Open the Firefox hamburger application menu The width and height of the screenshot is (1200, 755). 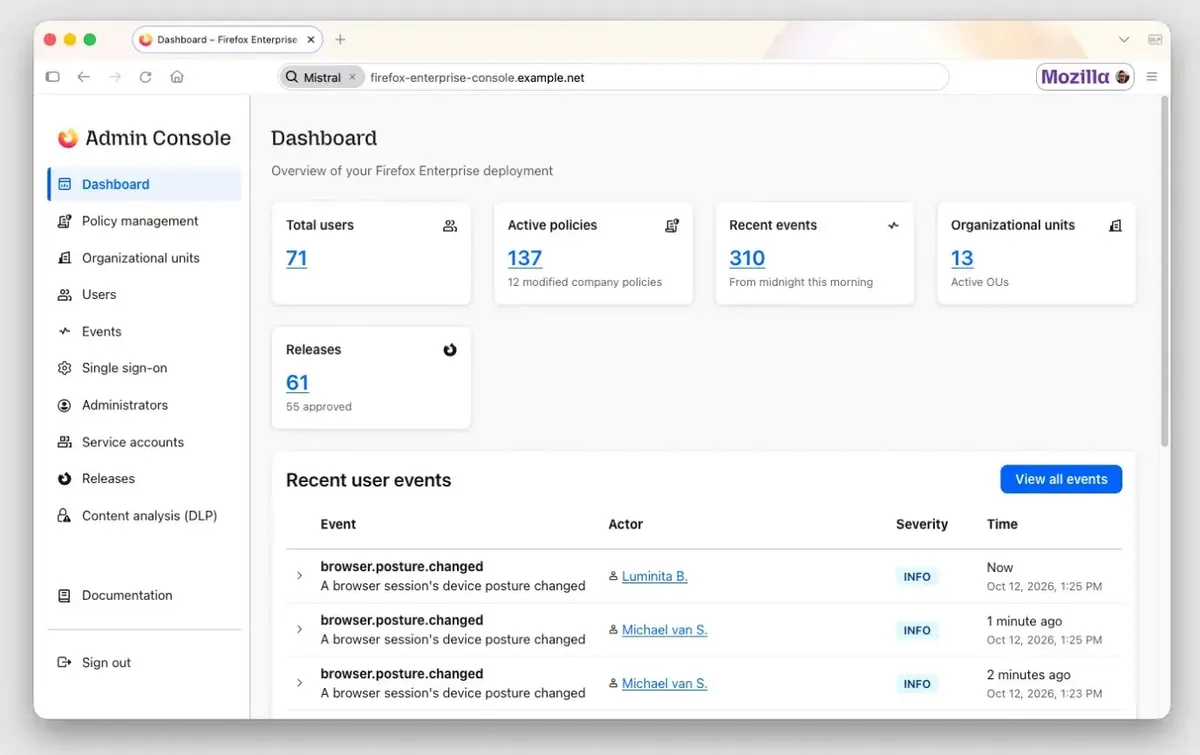pos(1152,77)
